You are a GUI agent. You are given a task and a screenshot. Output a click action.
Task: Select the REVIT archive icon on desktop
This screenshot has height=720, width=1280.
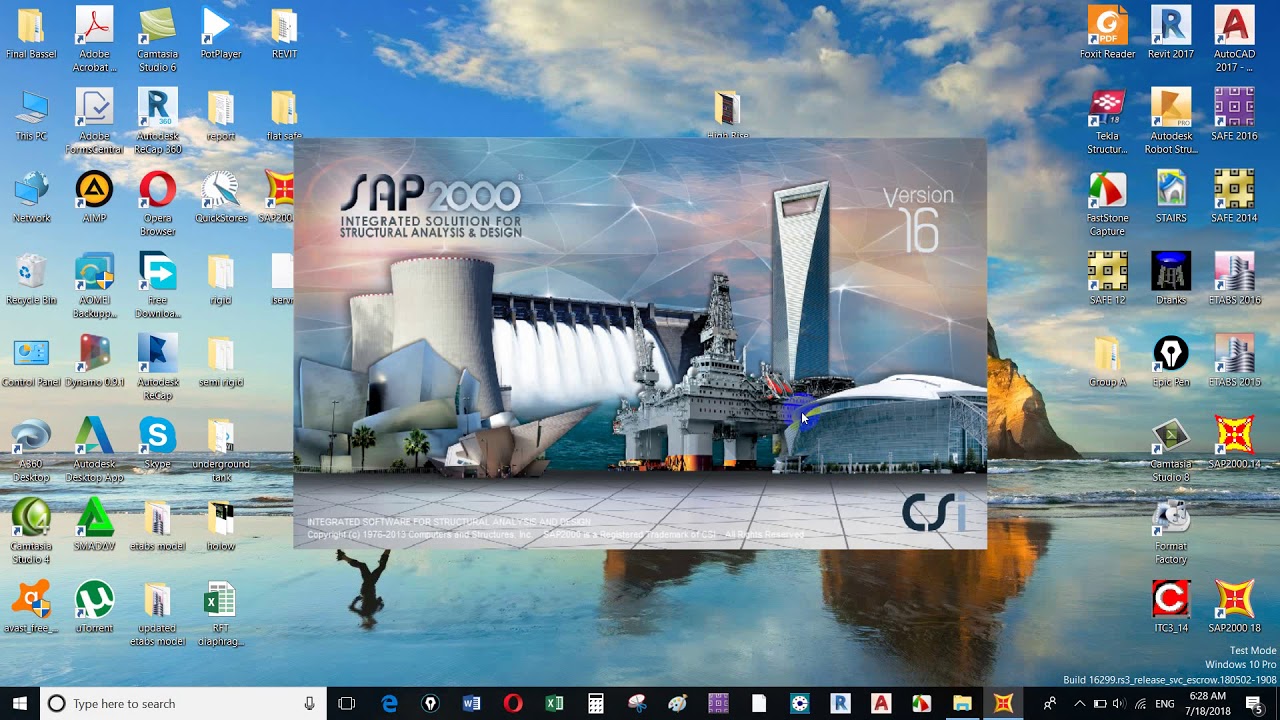pos(284,32)
